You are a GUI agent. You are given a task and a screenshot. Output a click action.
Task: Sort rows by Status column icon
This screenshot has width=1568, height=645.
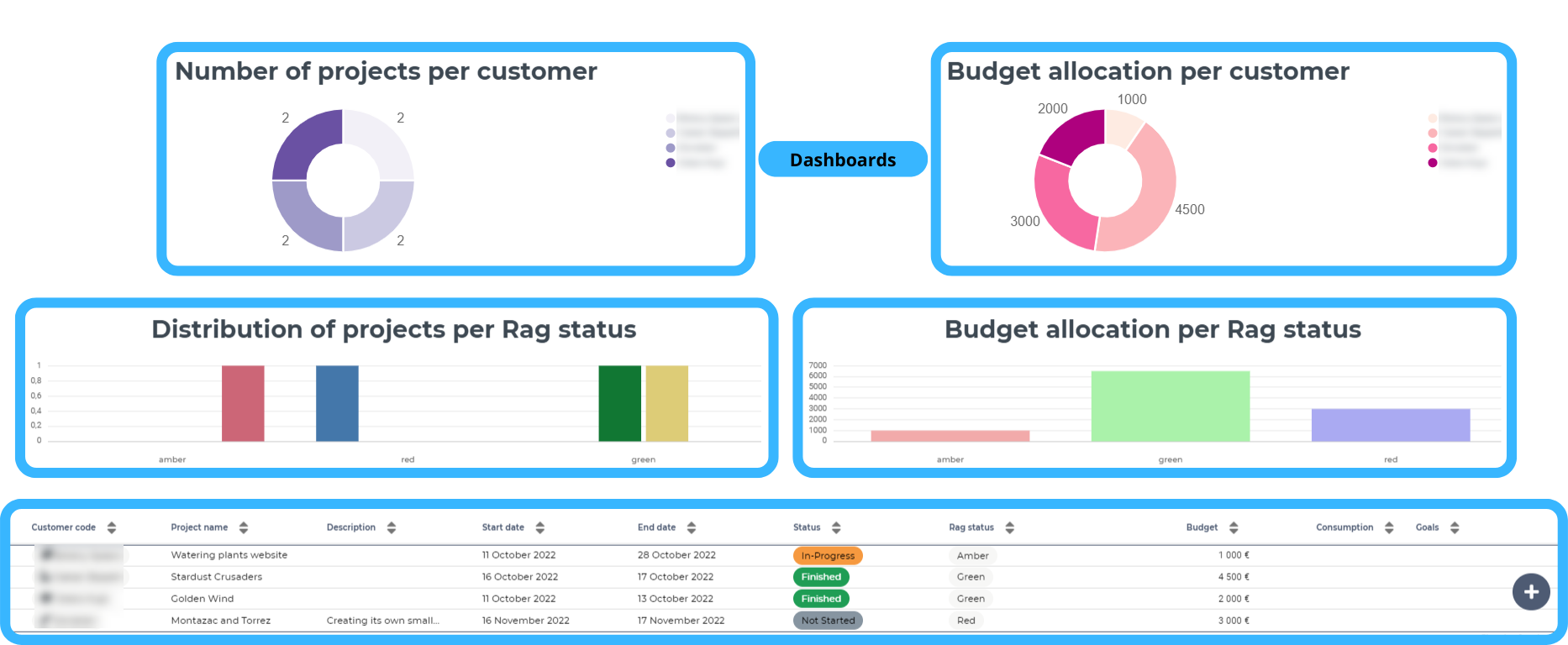tap(836, 527)
